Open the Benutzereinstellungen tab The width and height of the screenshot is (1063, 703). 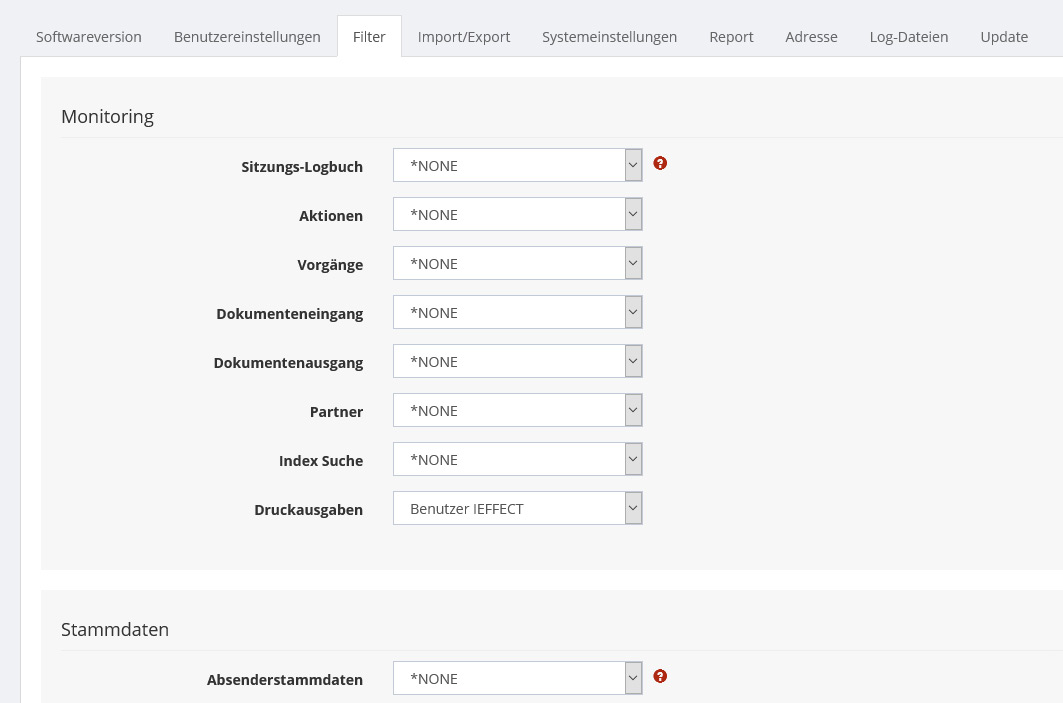coord(247,37)
